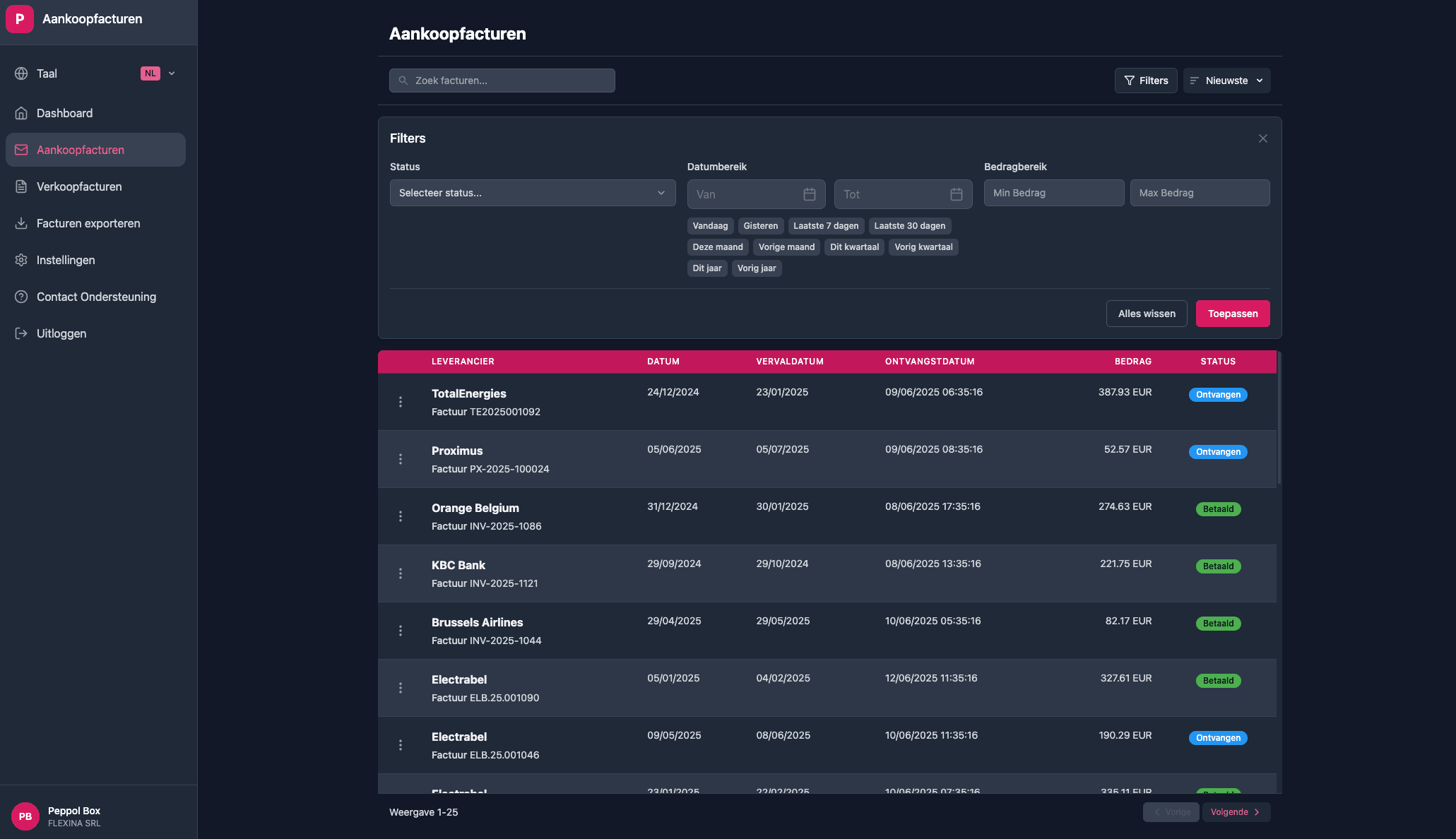Open Verkoopfacturen from the sidebar
This screenshot has height=839, width=1456.
[x=95, y=186]
